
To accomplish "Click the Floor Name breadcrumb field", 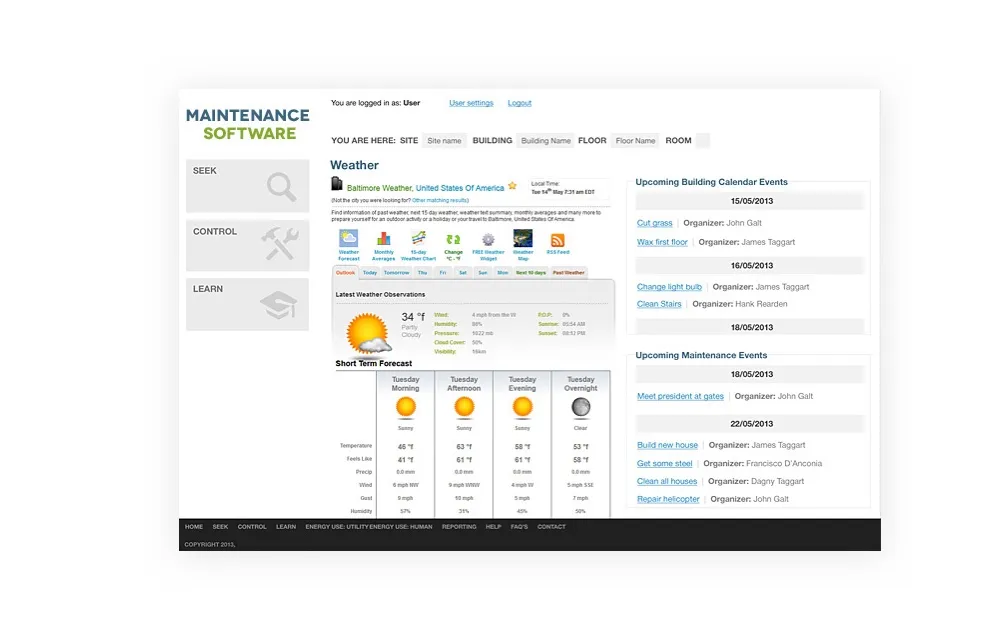I will (635, 141).
